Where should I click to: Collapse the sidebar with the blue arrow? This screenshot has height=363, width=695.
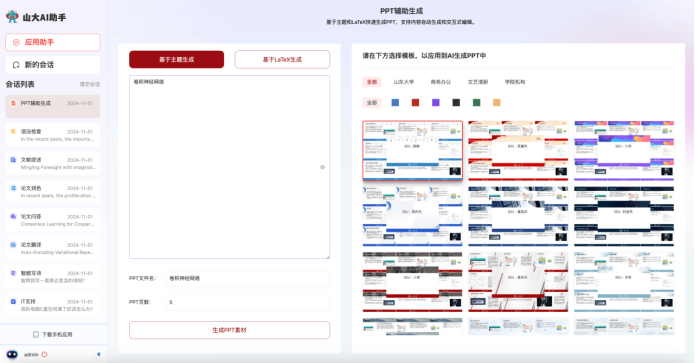(98, 354)
